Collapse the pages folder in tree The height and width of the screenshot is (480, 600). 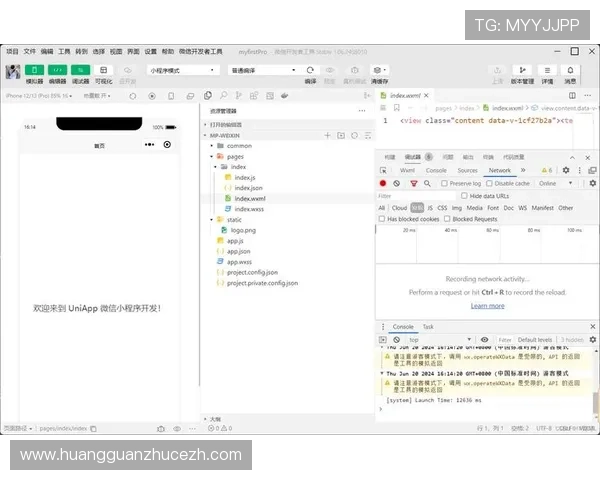pyautogui.click(x=211, y=157)
